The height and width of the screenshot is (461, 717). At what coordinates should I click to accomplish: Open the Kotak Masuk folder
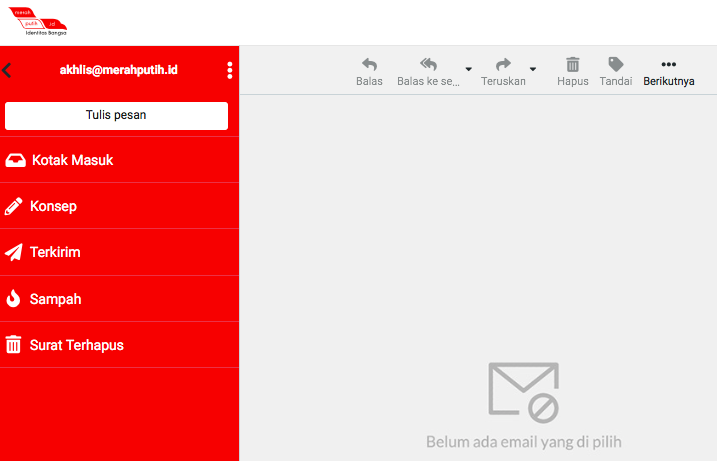tap(119, 160)
